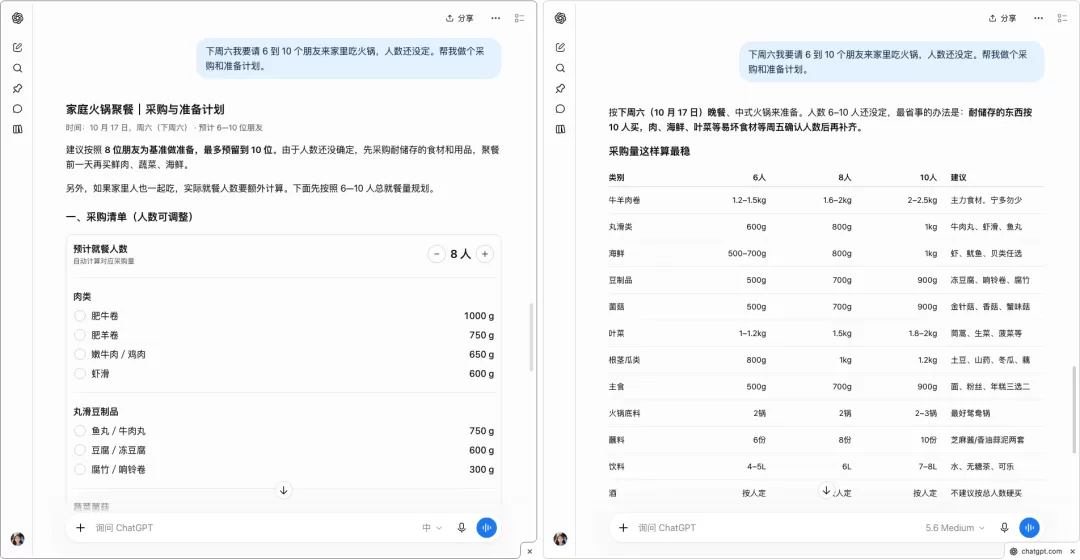
Task: Open the 5.6 Medium model dropdown
Action: (955, 528)
